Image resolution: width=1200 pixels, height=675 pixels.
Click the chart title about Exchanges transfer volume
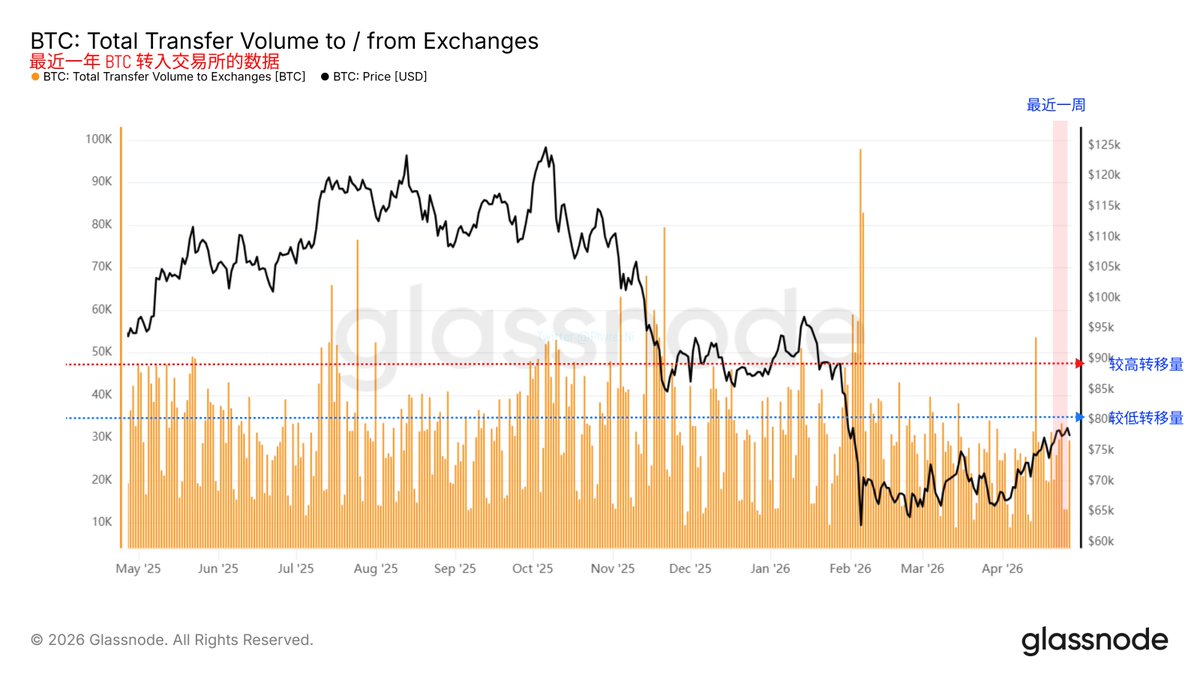tap(284, 41)
